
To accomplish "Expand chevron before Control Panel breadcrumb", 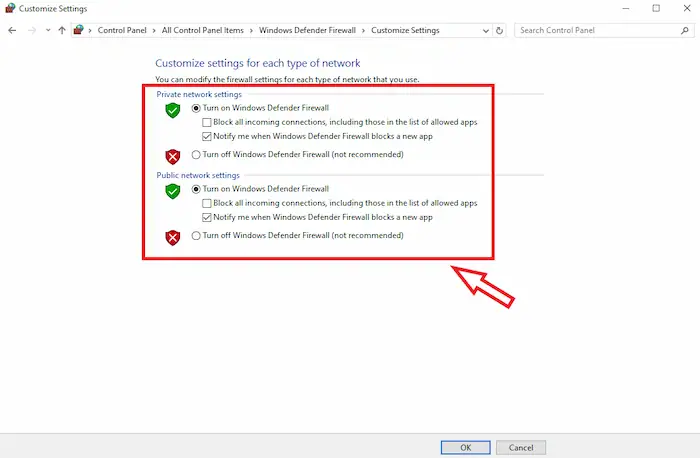I will pos(90,31).
